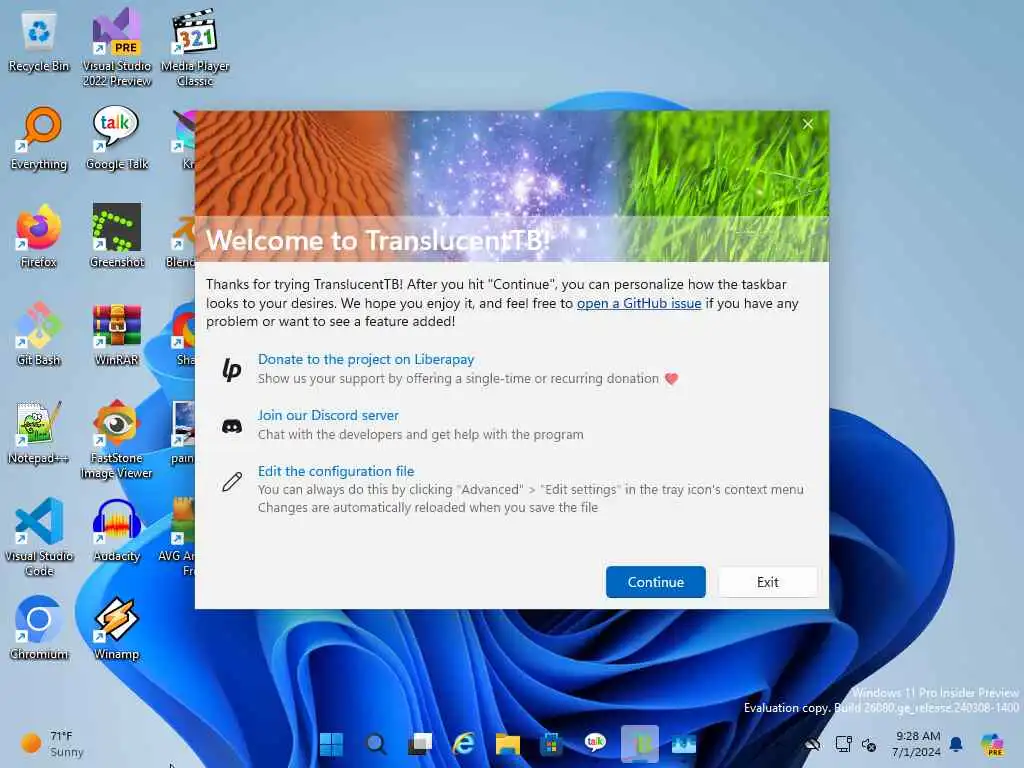Open the Edit the configuration file link

(336, 472)
